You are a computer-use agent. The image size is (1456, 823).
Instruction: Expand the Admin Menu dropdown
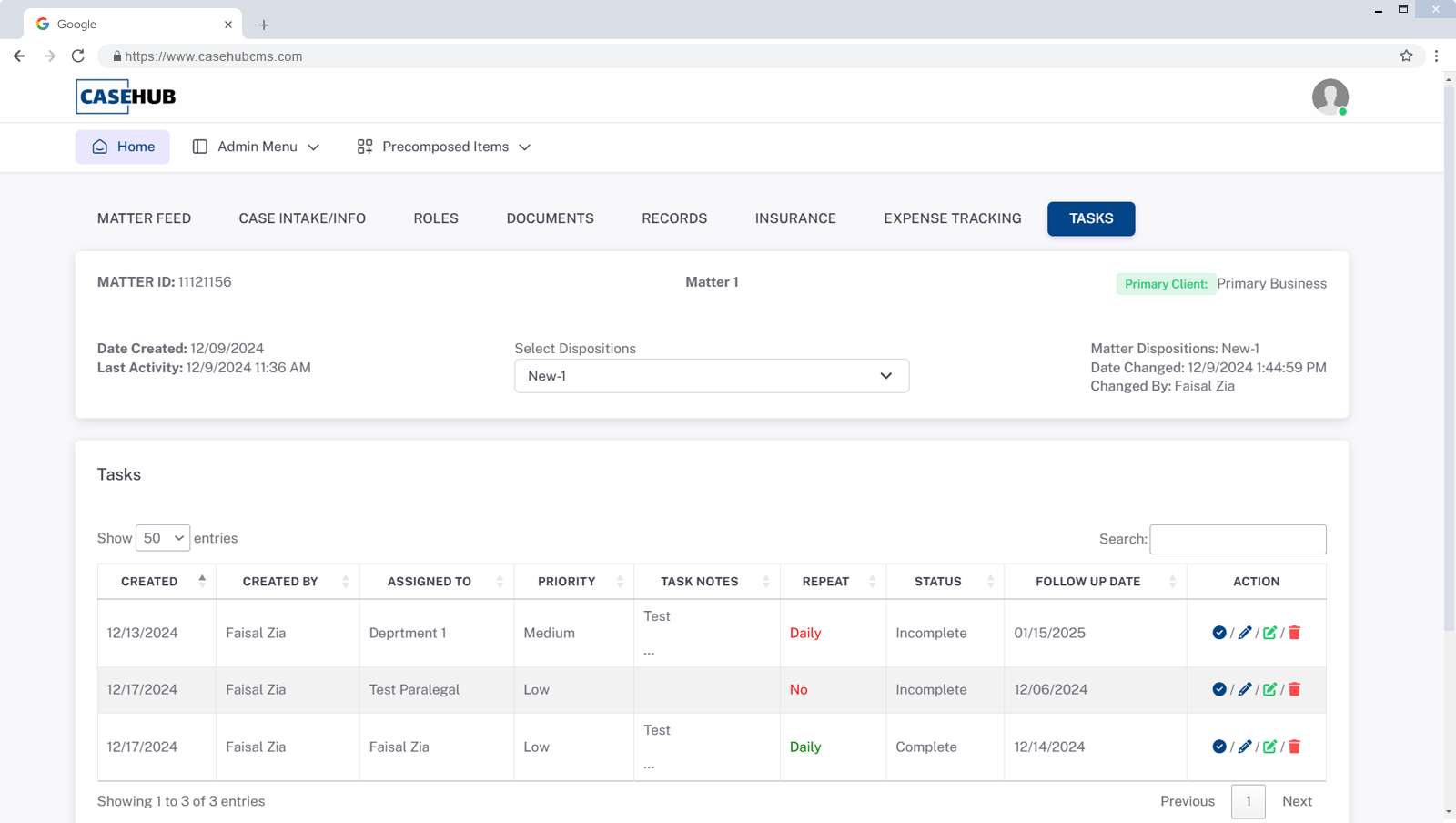tap(256, 147)
